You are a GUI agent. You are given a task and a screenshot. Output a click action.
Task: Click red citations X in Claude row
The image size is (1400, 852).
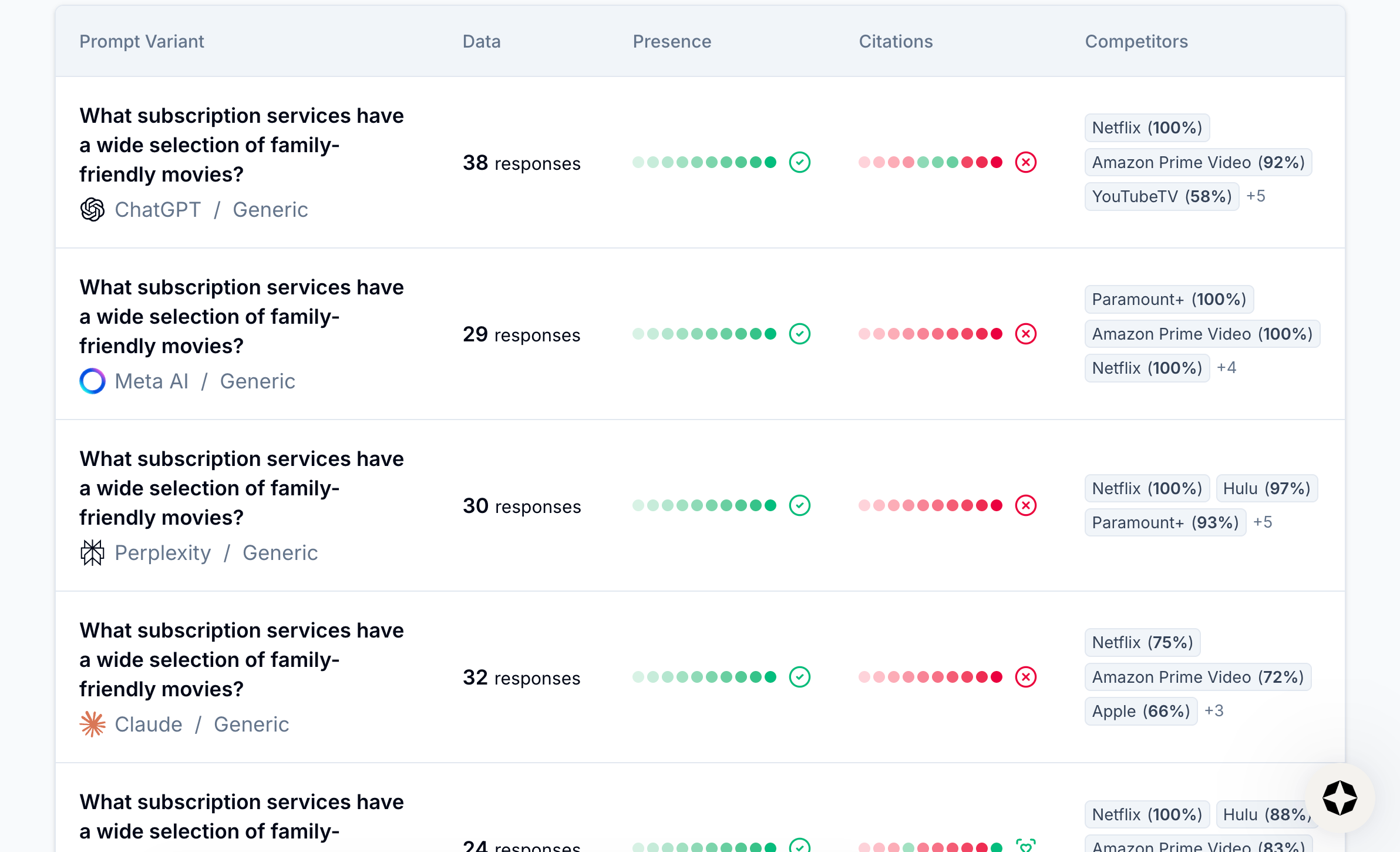1025,677
